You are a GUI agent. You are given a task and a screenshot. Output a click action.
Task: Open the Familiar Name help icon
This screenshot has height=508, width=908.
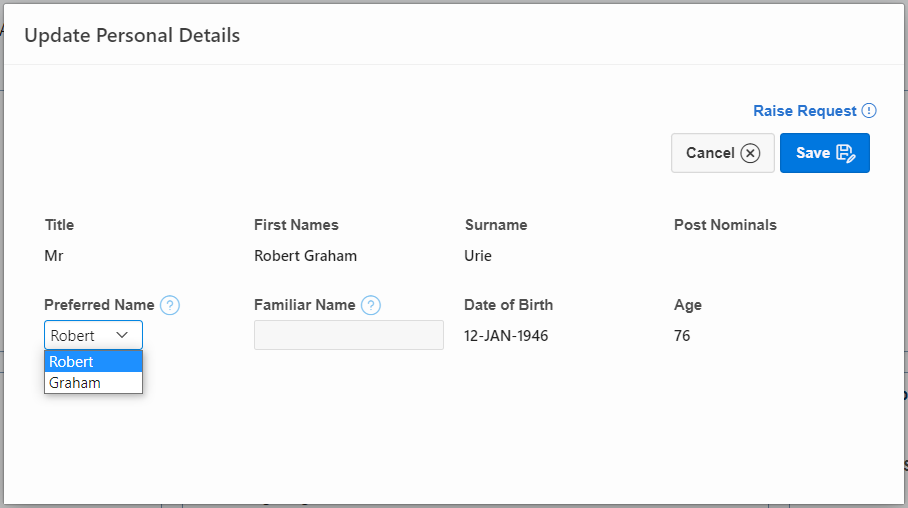tap(371, 305)
